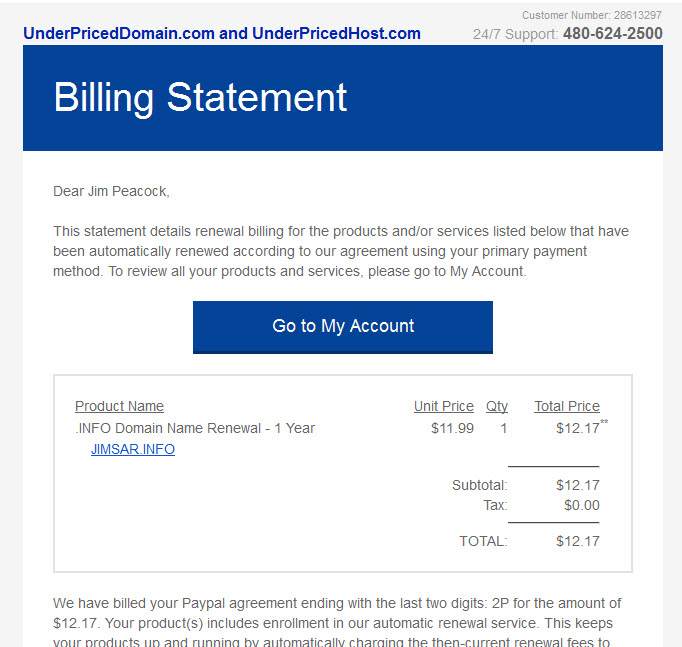Click the $11.99 unit price value

click(x=452, y=428)
